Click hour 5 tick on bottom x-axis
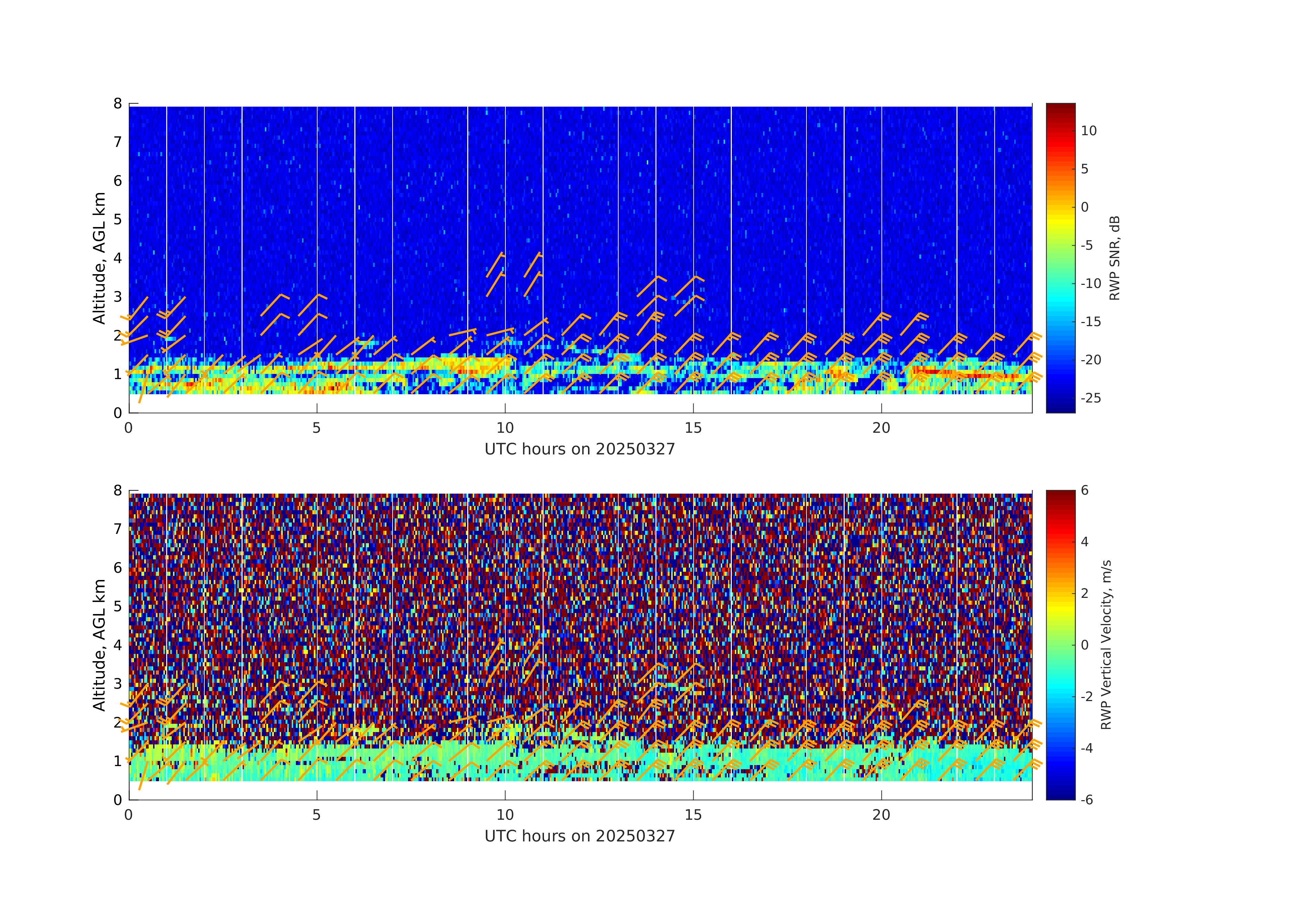The width and height of the screenshot is (1316, 903). pos(317,815)
